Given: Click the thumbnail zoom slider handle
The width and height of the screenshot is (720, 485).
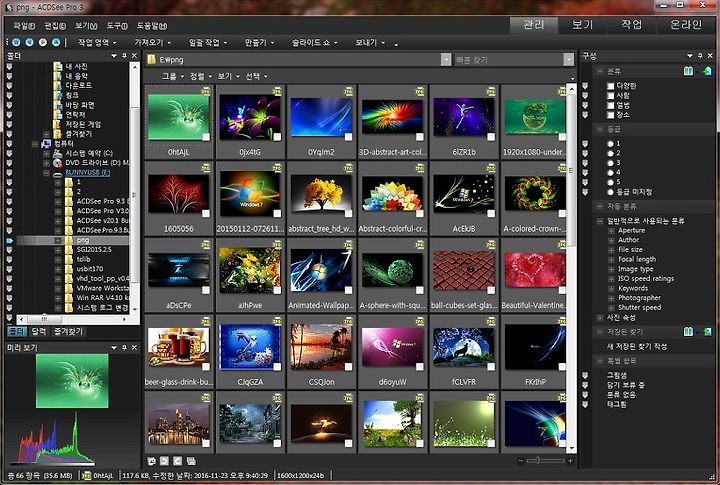Looking at the screenshot, I should (538, 461).
